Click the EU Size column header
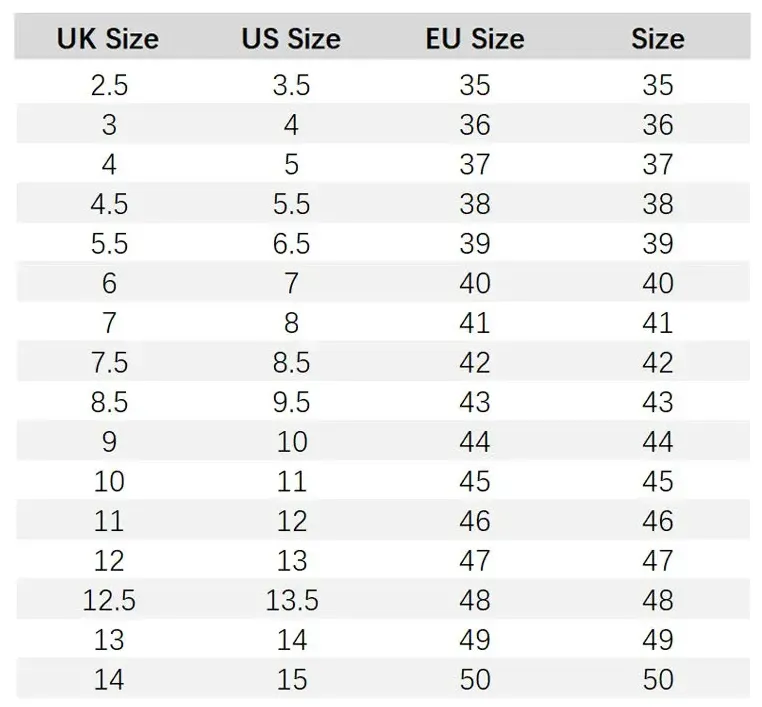This screenshot has width=762, height=707. [x=475, y=39]
